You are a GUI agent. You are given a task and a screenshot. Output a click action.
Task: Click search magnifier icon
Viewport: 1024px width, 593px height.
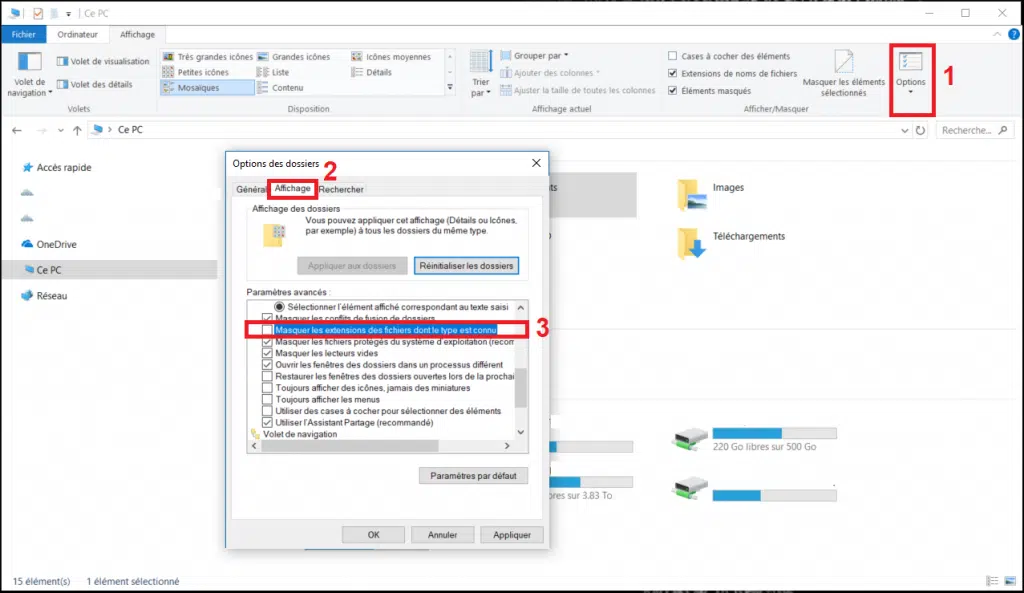(1003, 130)
